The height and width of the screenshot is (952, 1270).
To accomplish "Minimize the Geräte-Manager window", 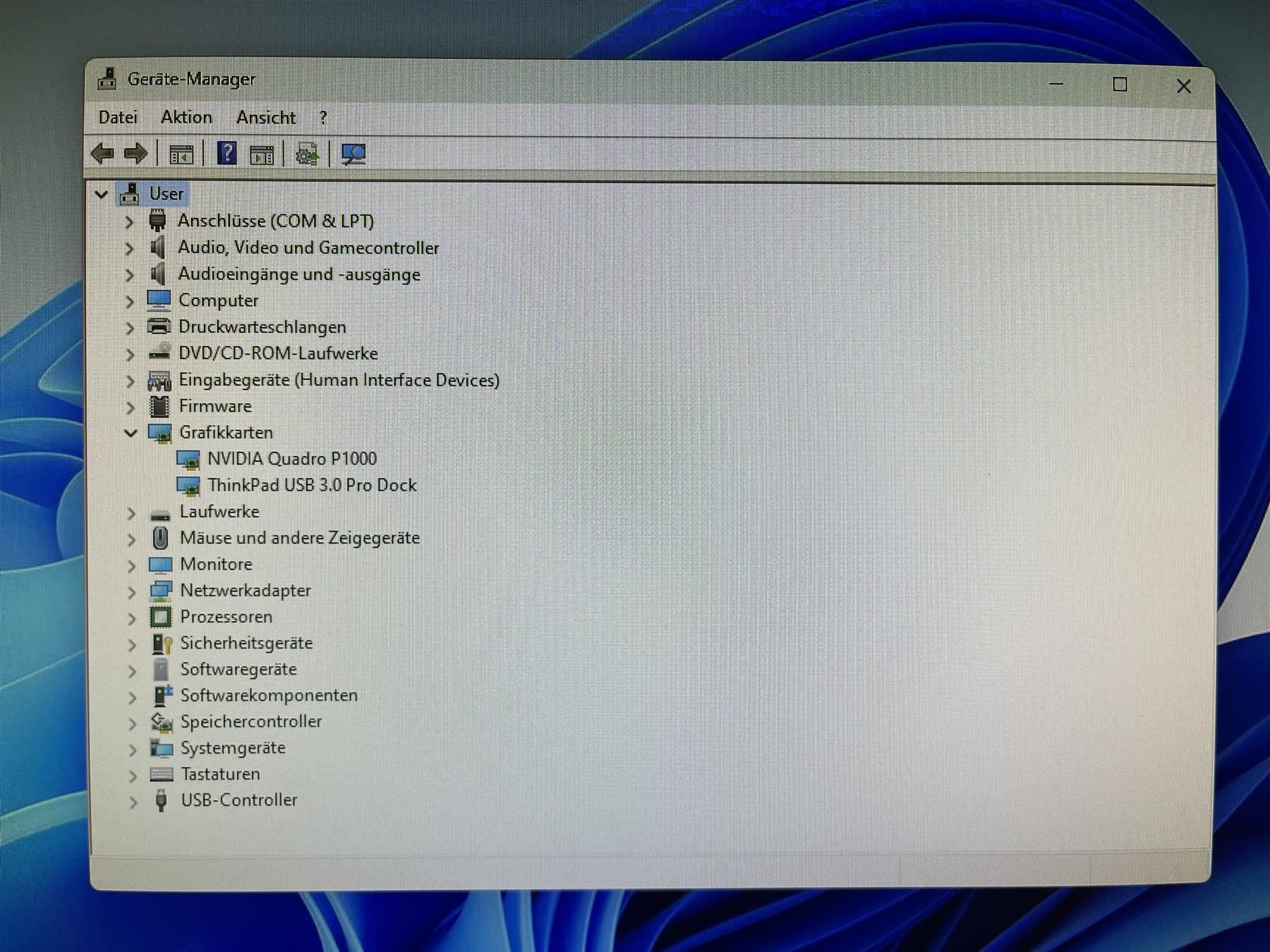I will (1056, 84).
